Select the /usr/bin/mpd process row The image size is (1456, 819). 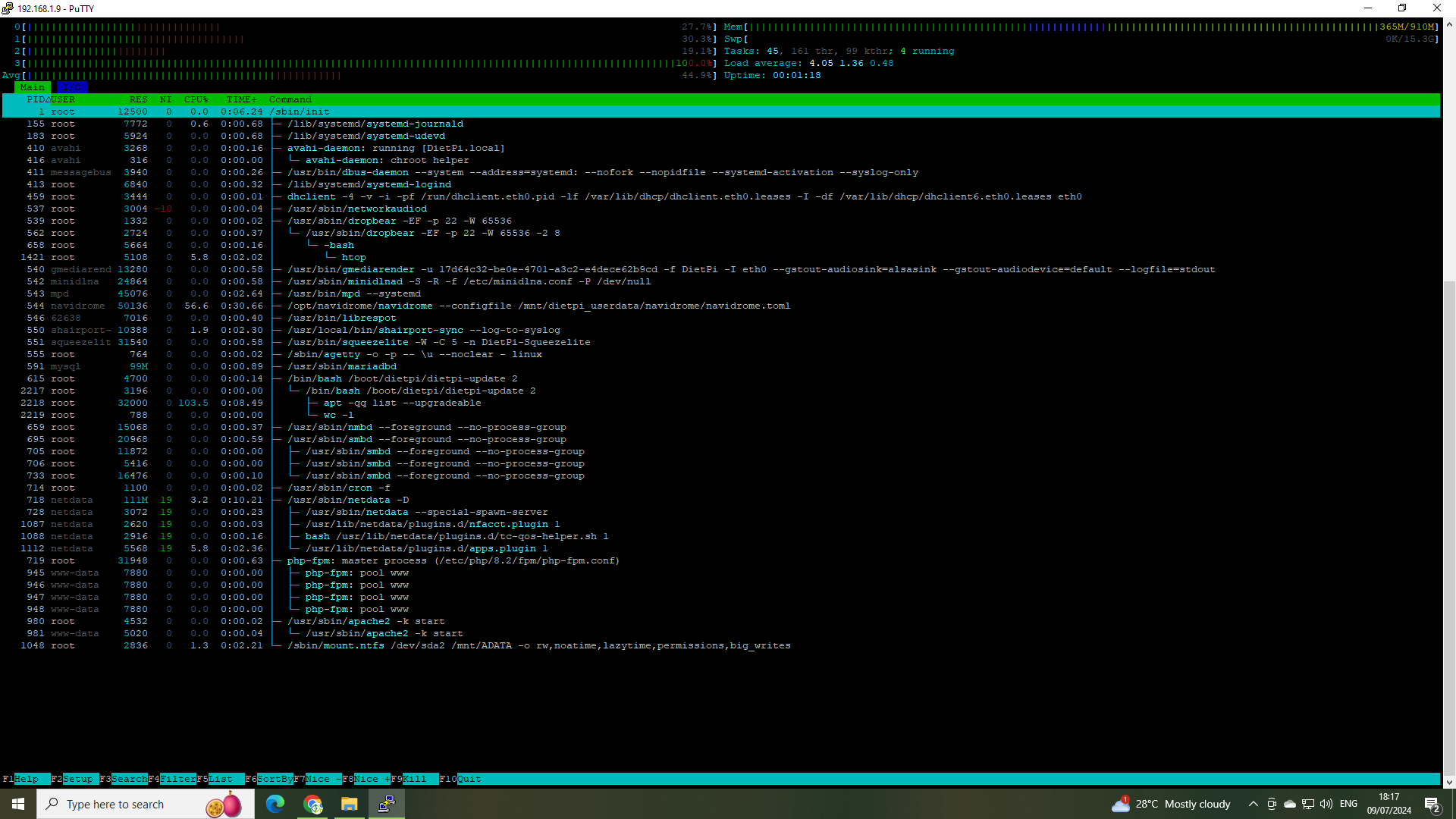pos(720,293)
